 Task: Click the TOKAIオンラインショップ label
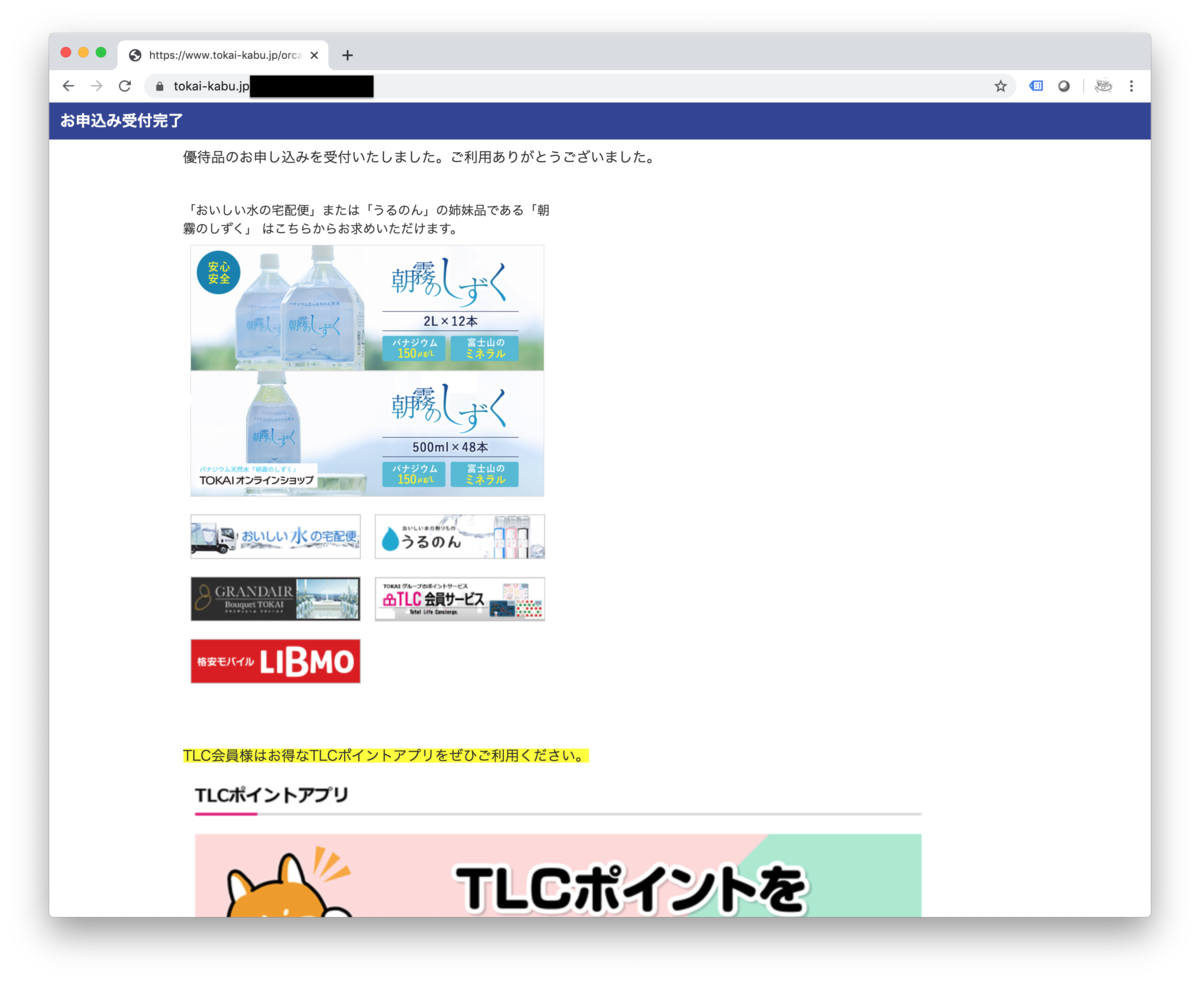pos(256,480)
